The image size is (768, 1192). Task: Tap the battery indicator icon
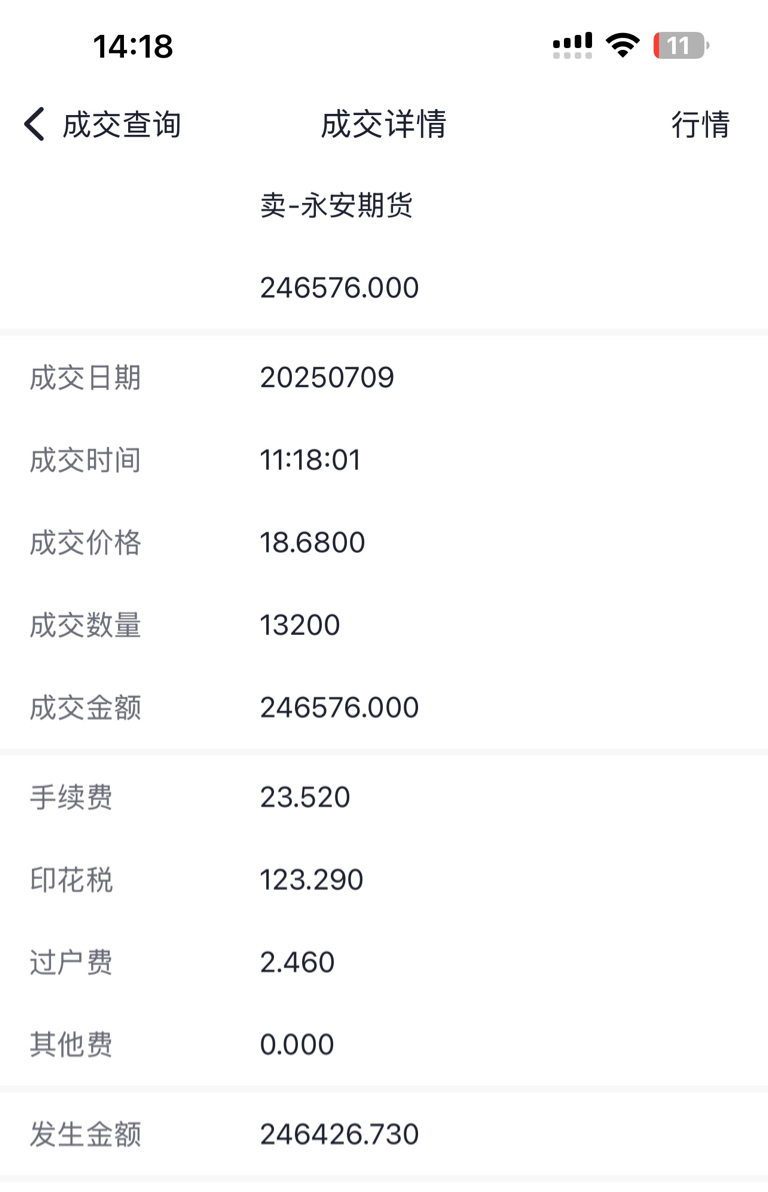pos(681,46)
